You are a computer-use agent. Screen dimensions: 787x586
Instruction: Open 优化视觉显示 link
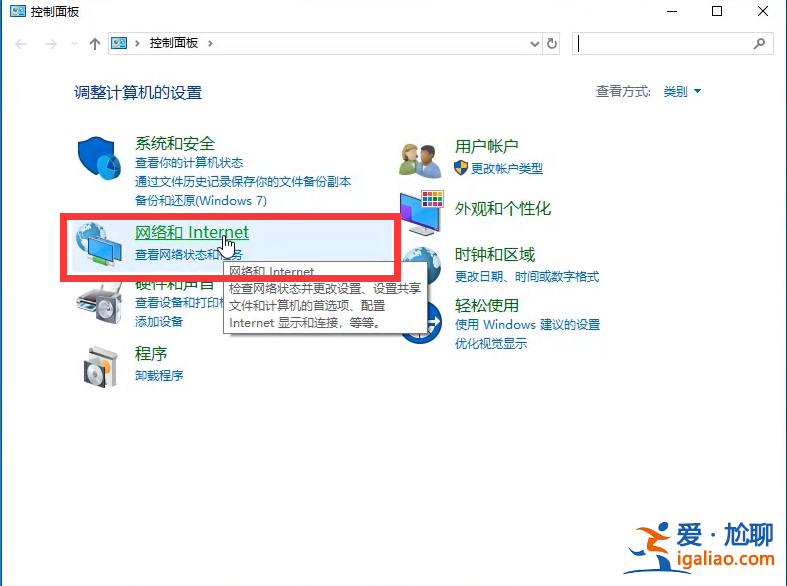[490, 344]
